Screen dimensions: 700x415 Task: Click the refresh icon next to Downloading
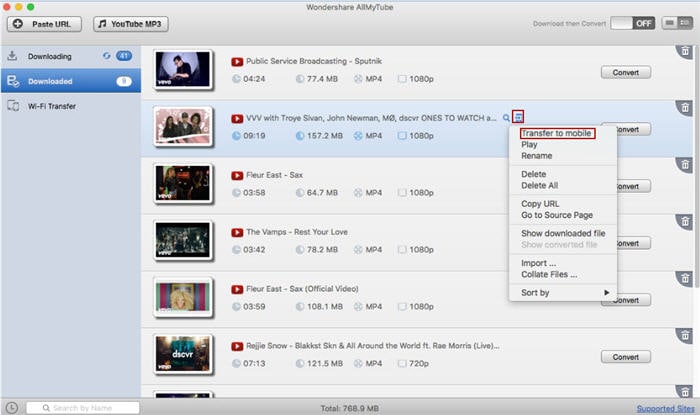pyautogui.click(x=106, y=56)
